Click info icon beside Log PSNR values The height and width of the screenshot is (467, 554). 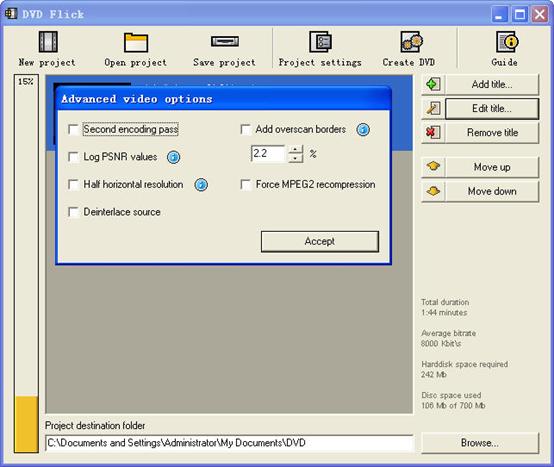pos(173,157)
